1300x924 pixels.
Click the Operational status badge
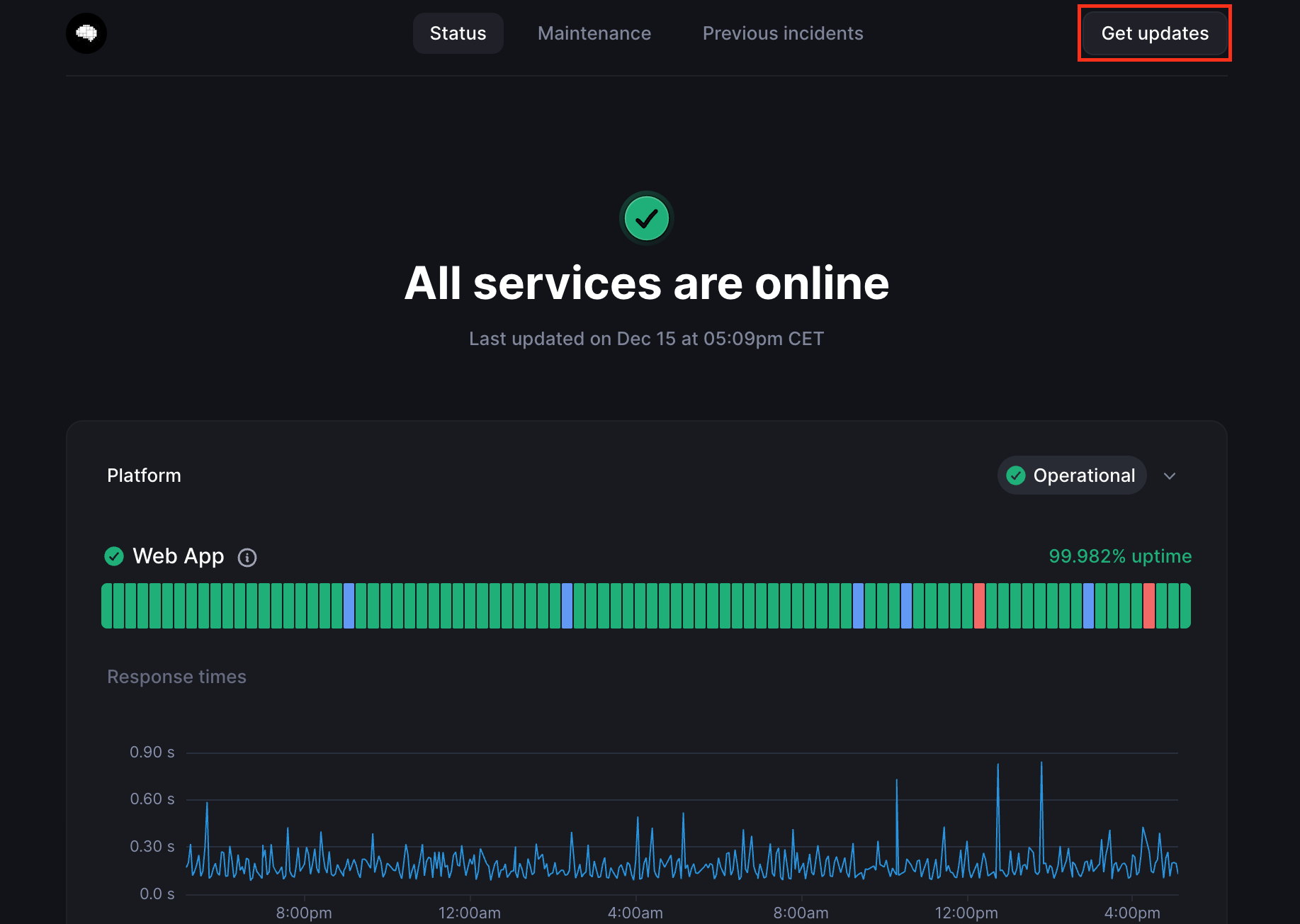(x=1071, y=475)
